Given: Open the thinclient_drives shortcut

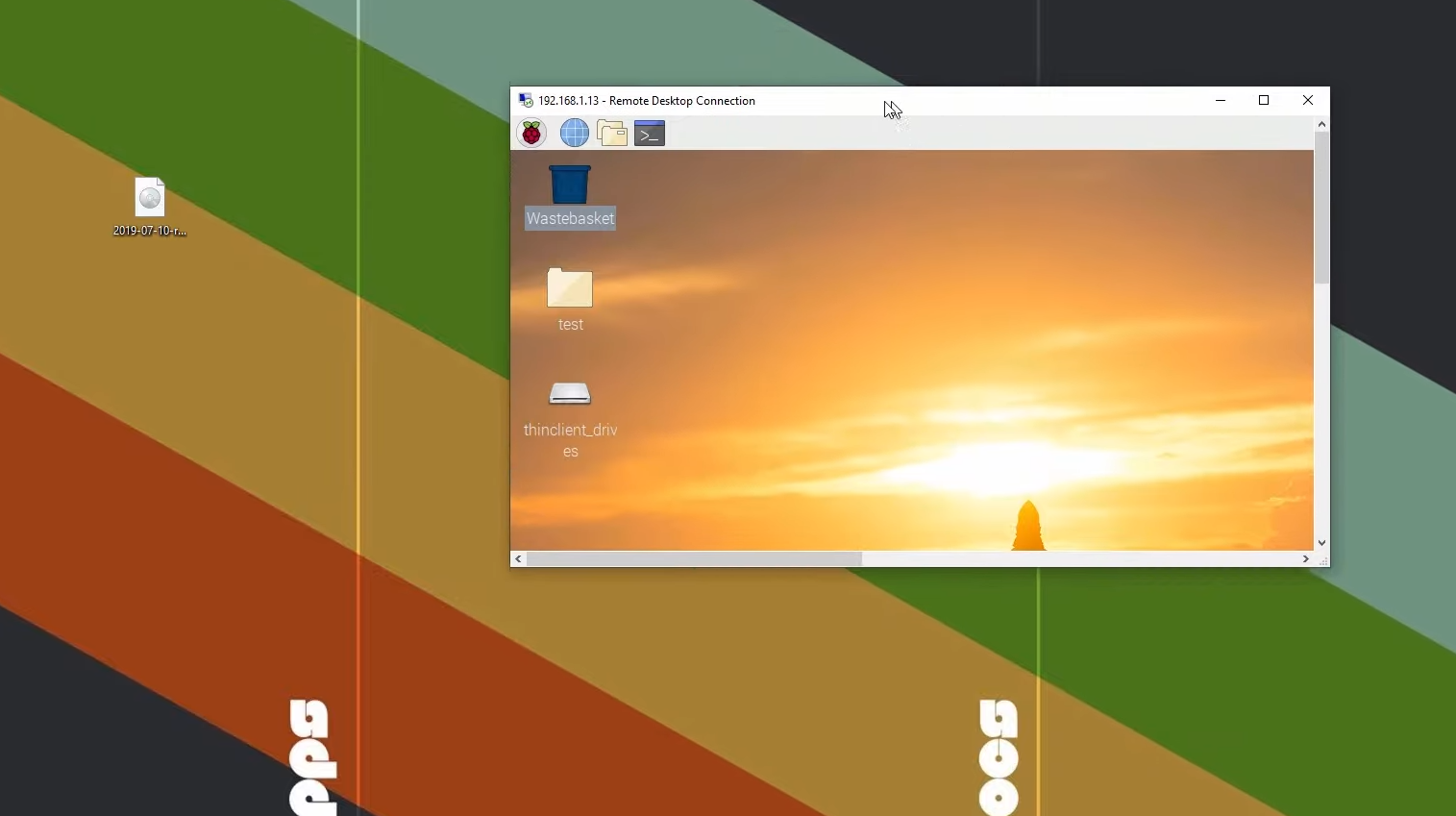Looking at the screenshot, I should click(x=569, y=392).
